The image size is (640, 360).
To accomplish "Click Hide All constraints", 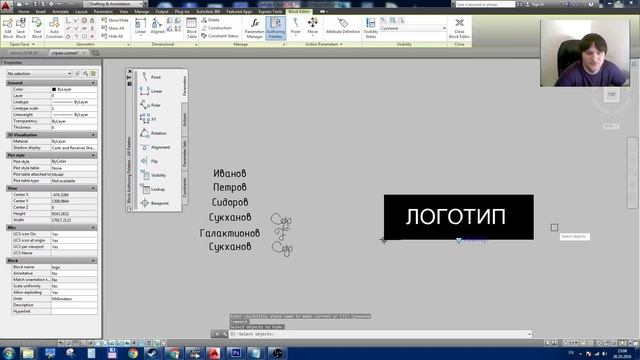I will 113,36.
